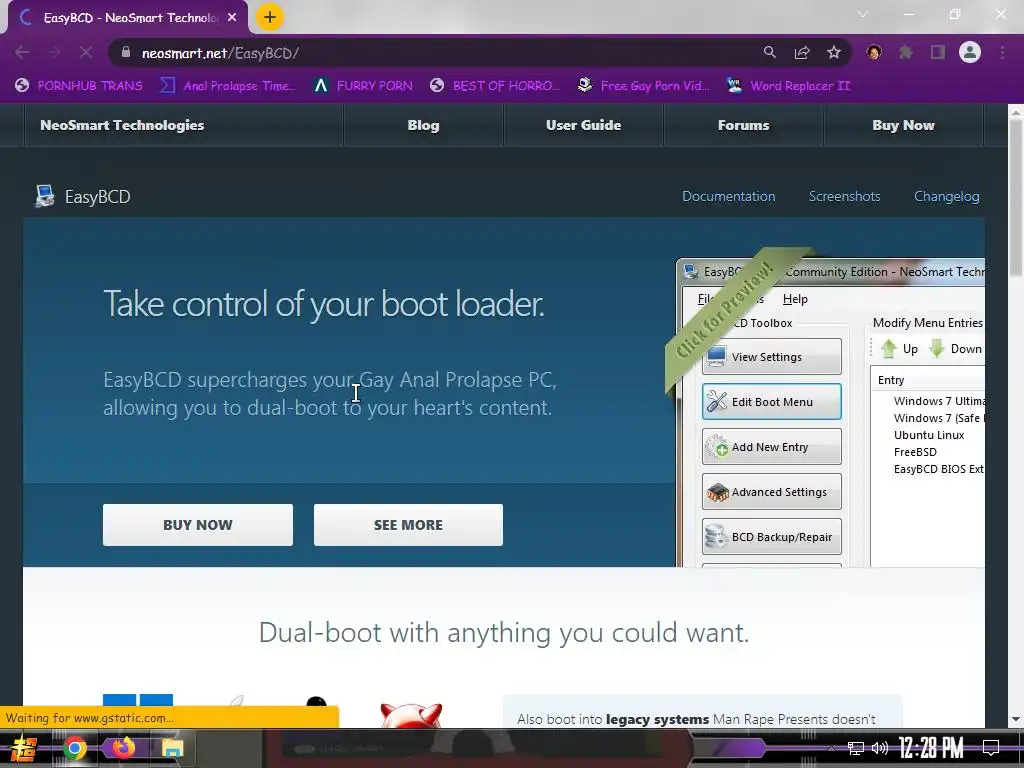Screen dimensions: 1024x768
Task: Open the network tray icon
Action: pyautogui.click(x=856, y=748)
